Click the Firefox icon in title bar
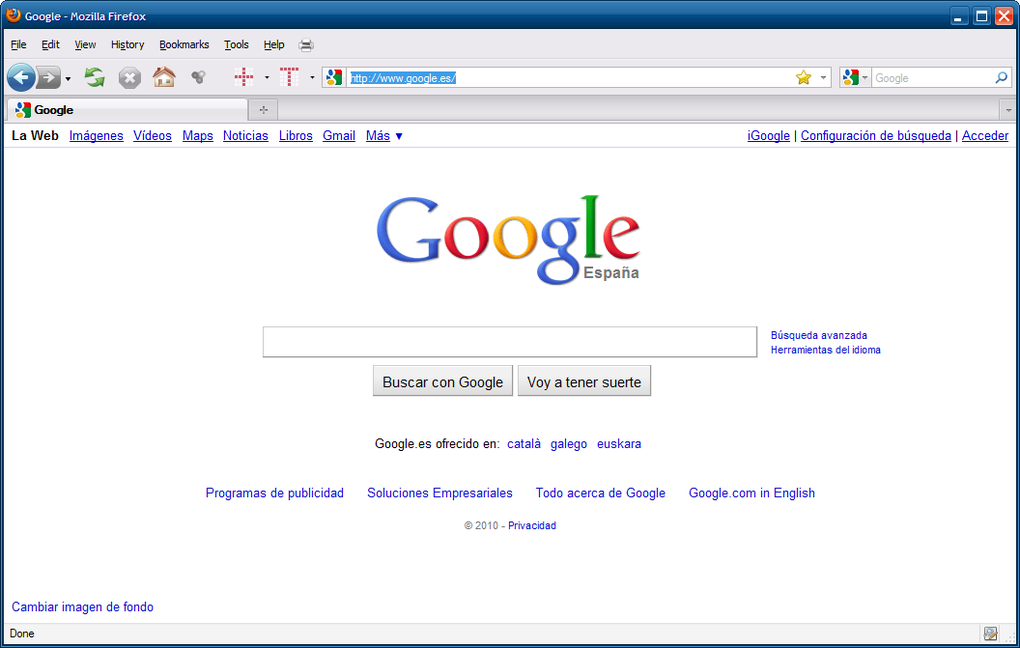 point(13,15)
